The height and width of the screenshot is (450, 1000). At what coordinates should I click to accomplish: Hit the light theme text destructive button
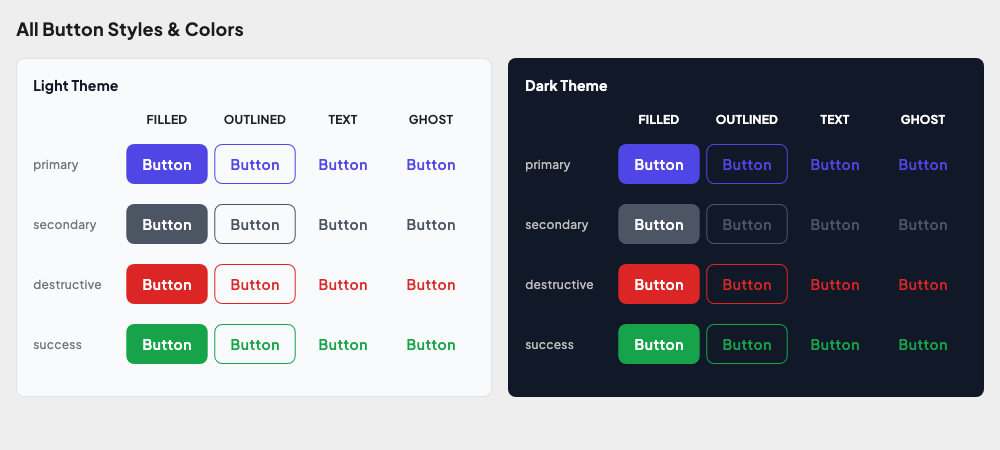click(343, 284)
